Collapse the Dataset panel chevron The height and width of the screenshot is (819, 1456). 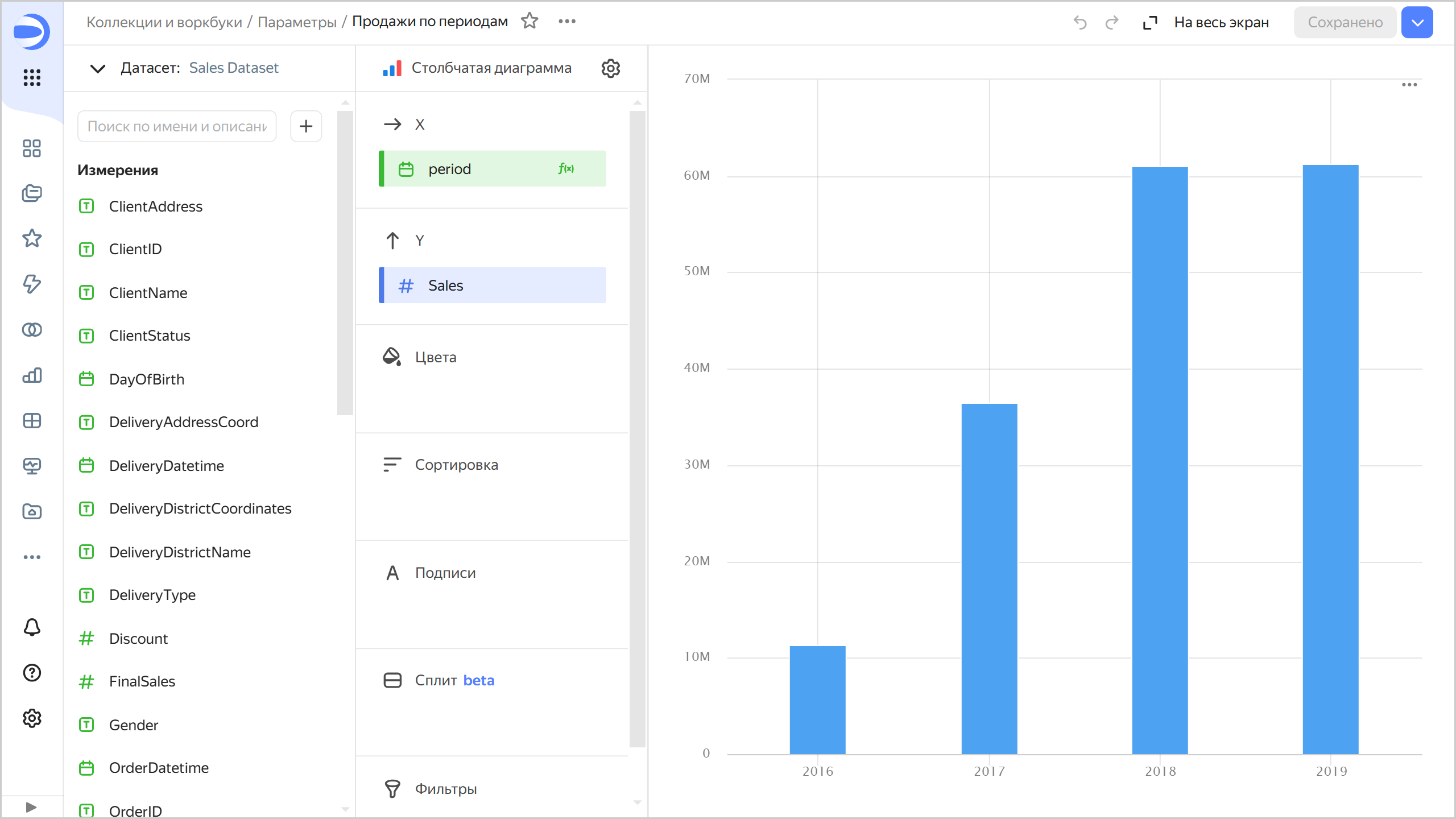point(98,68)
